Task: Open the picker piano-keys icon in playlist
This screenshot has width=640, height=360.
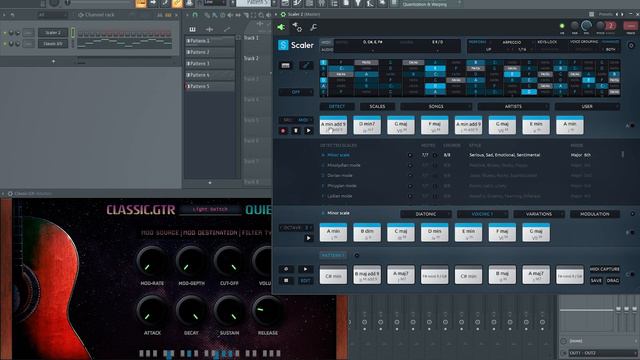Action: click(192, 29)
